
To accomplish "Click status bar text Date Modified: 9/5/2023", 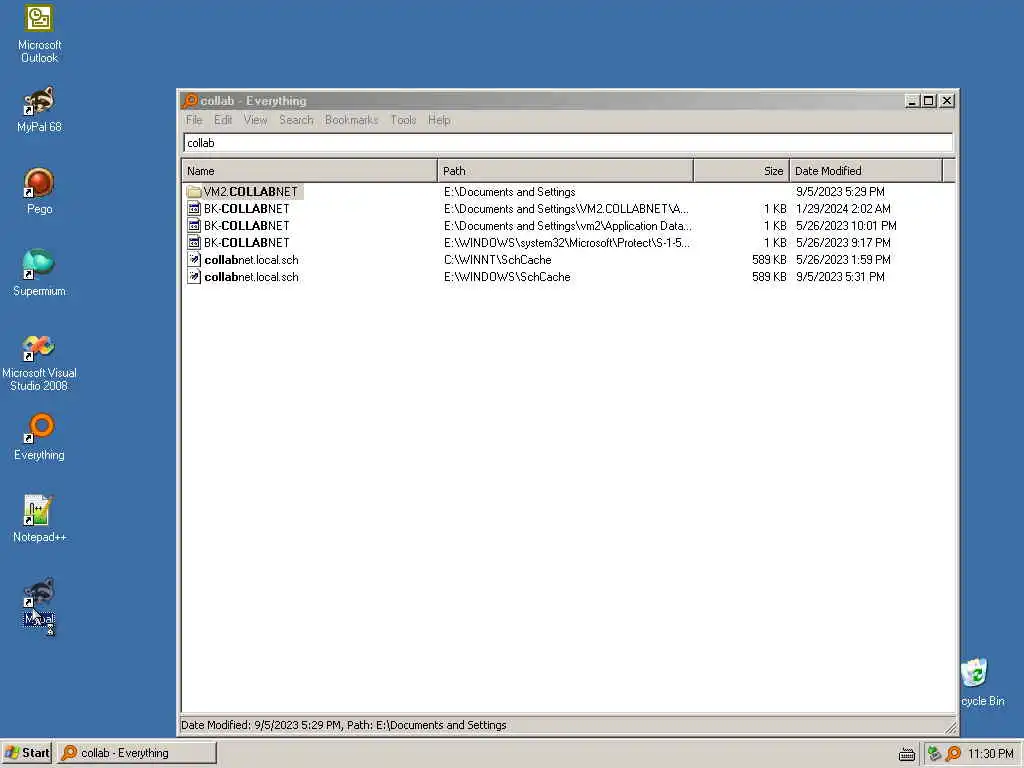I will (x=344, y=725).
